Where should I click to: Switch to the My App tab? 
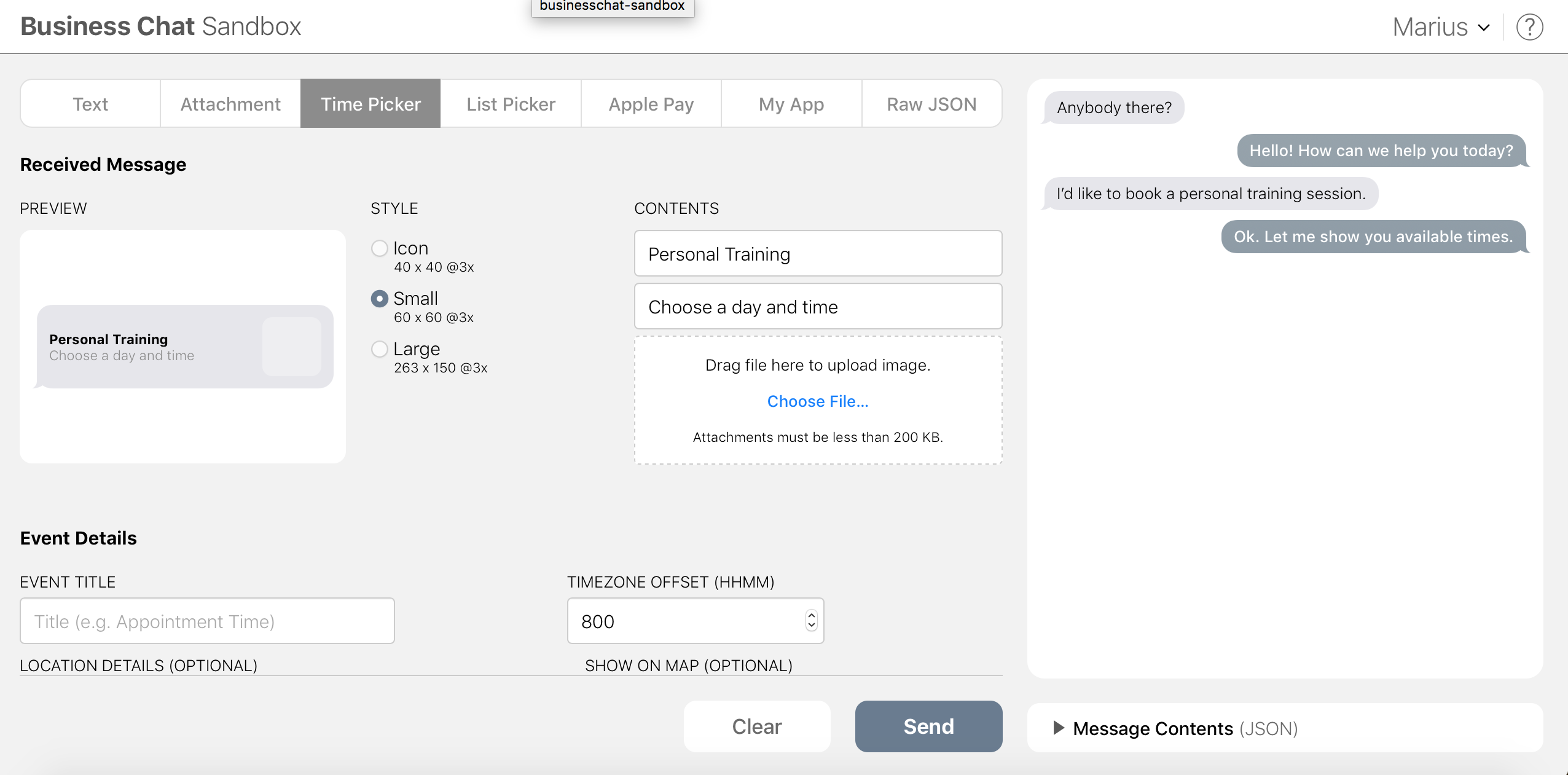791,104
